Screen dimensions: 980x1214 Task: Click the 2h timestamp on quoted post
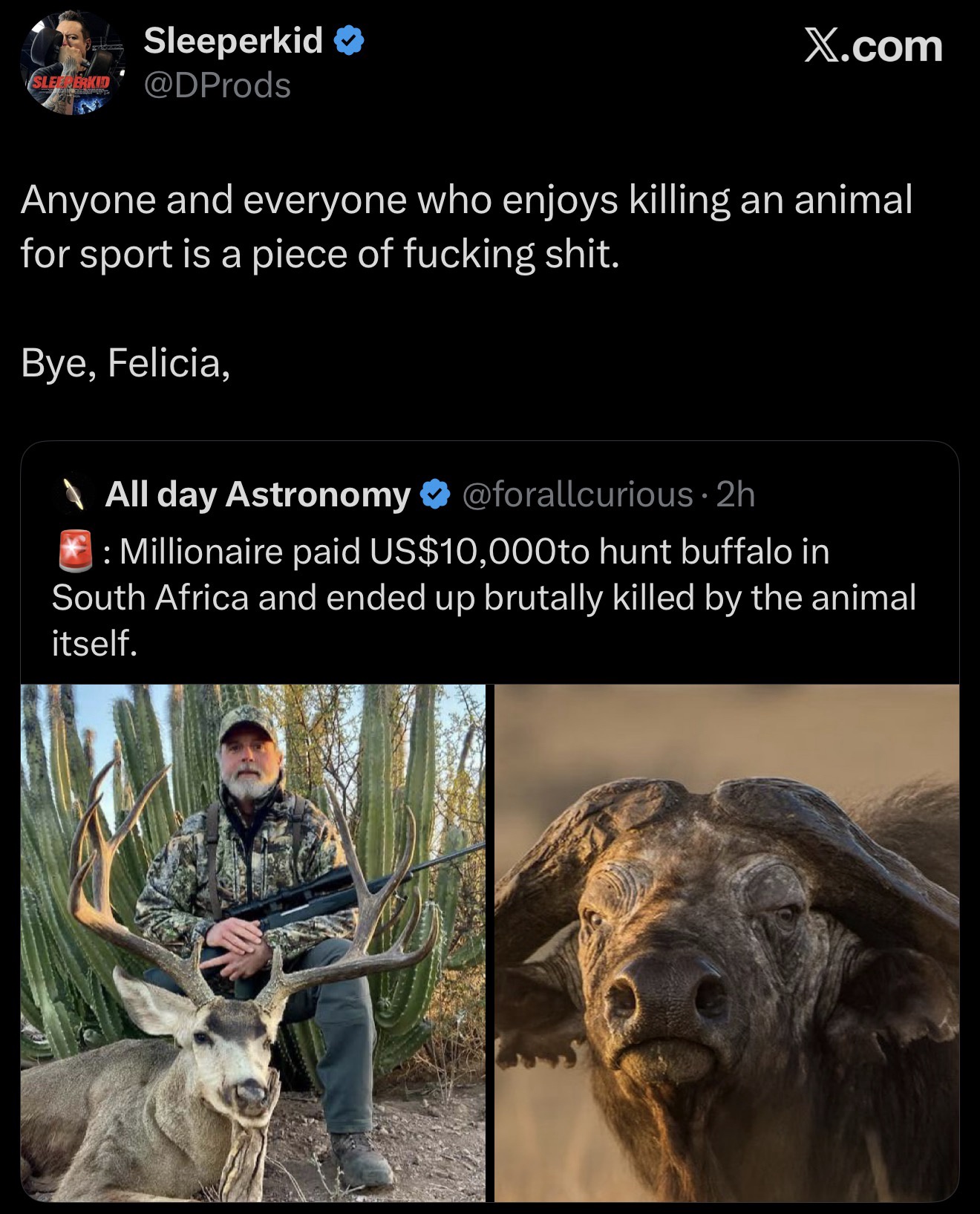(x=735, y=495)
